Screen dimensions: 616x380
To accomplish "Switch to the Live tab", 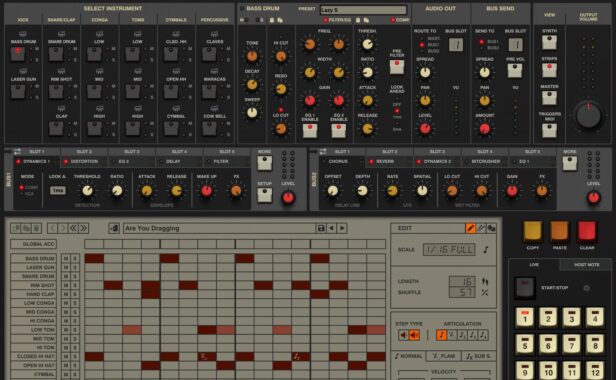I will (534, 265).
